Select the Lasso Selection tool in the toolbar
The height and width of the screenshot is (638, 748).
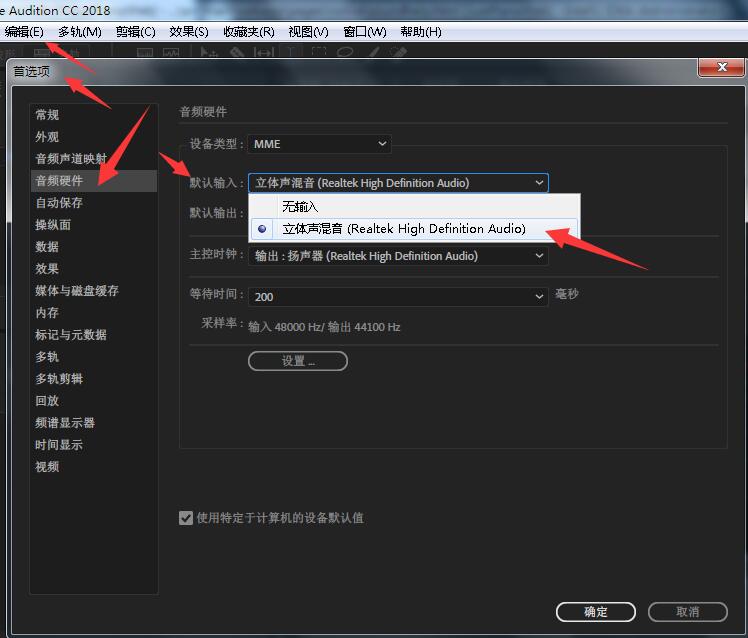[x=345, y=52]
